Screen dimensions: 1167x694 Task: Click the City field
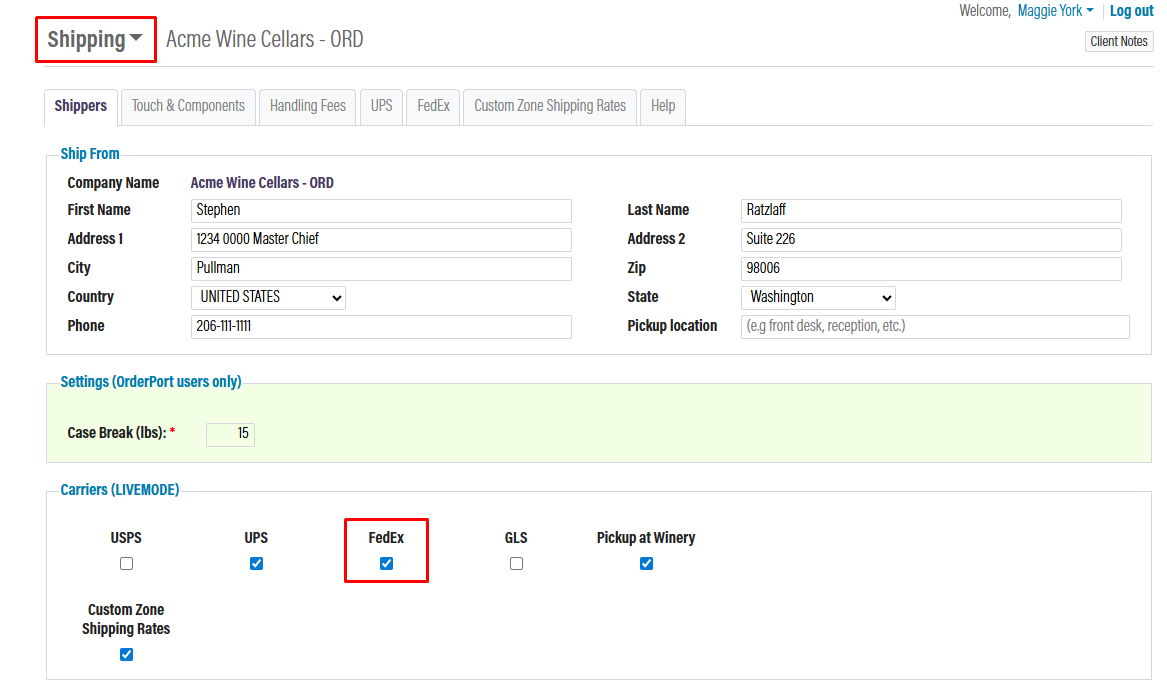pyautogui.click(x=381, y=269)
